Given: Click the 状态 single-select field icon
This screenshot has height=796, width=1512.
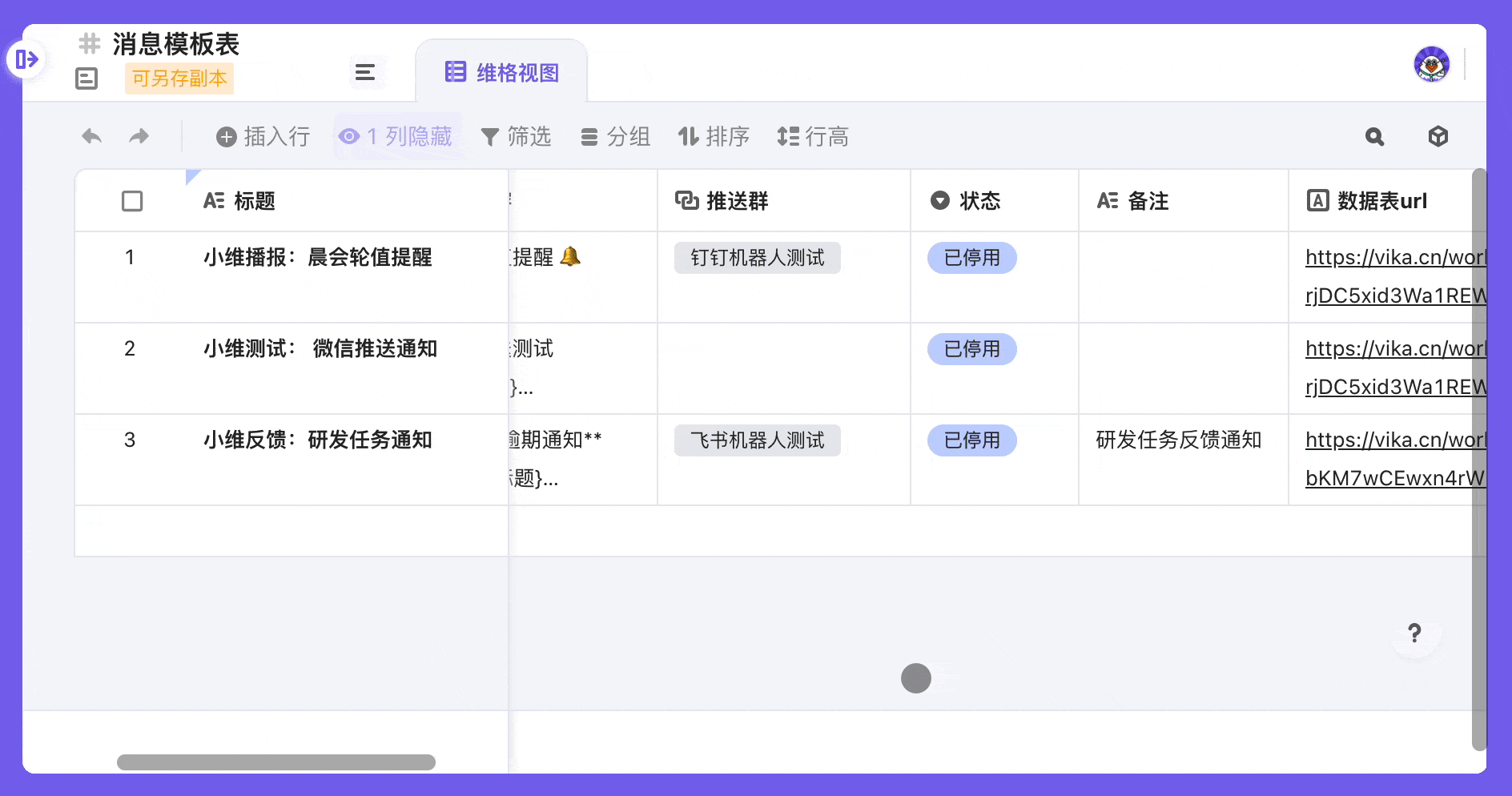Looking at the screenshot, I should [940, 200].
